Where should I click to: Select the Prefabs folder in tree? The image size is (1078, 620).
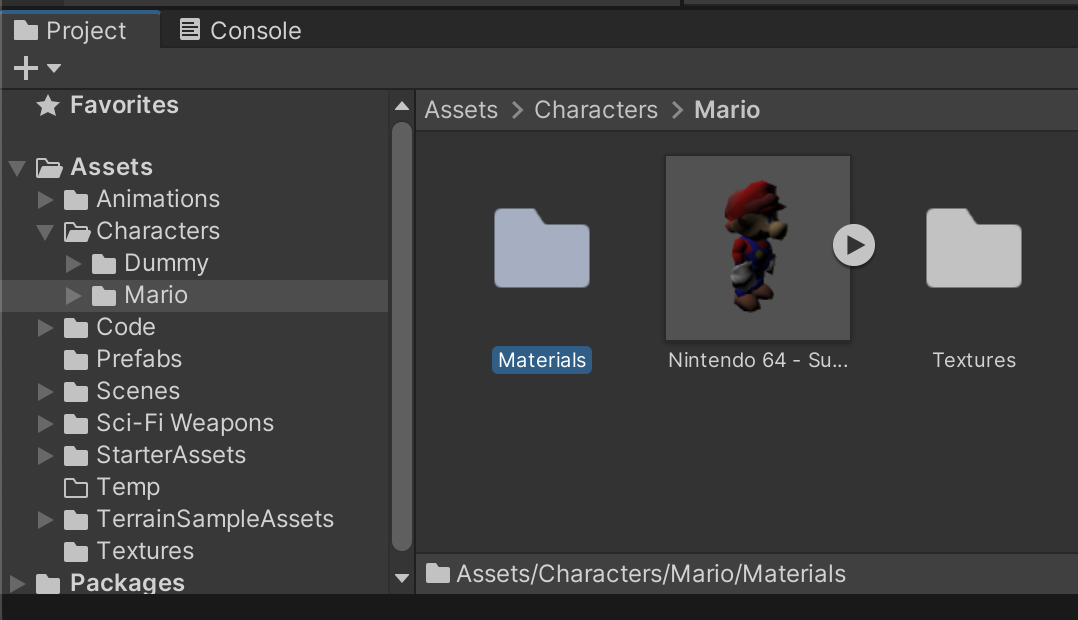(138, 359)
